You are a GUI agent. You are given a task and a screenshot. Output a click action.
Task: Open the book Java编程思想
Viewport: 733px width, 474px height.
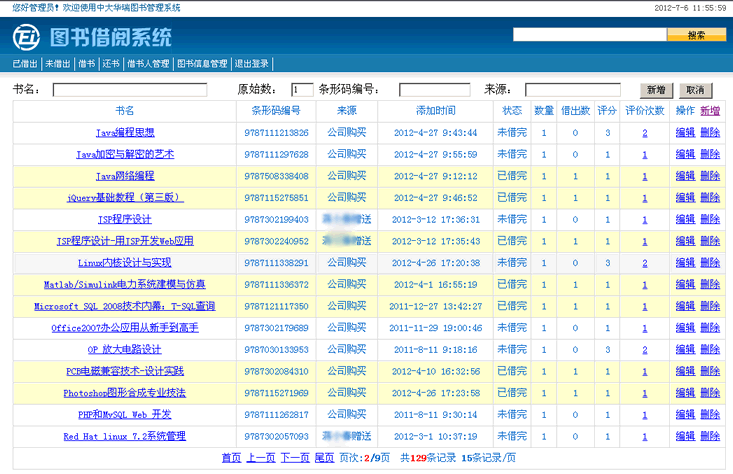click(125, 133)
